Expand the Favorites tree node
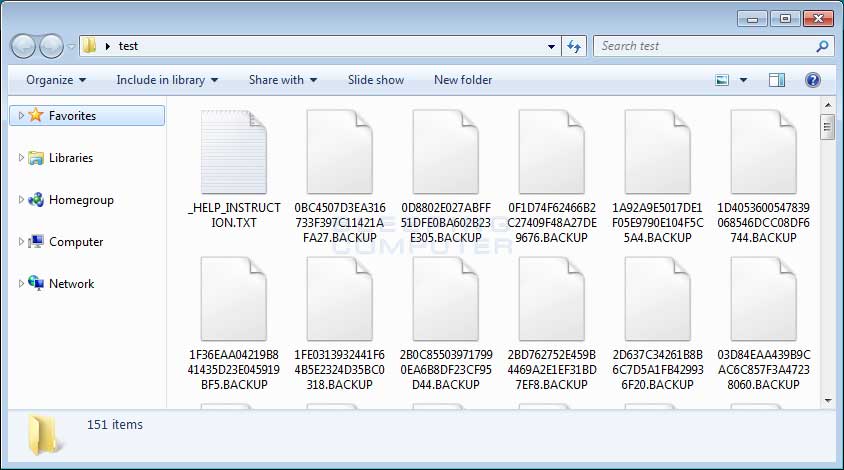This screenshot has height=470, width=844. pyautogui.click(x=21, y=115)
